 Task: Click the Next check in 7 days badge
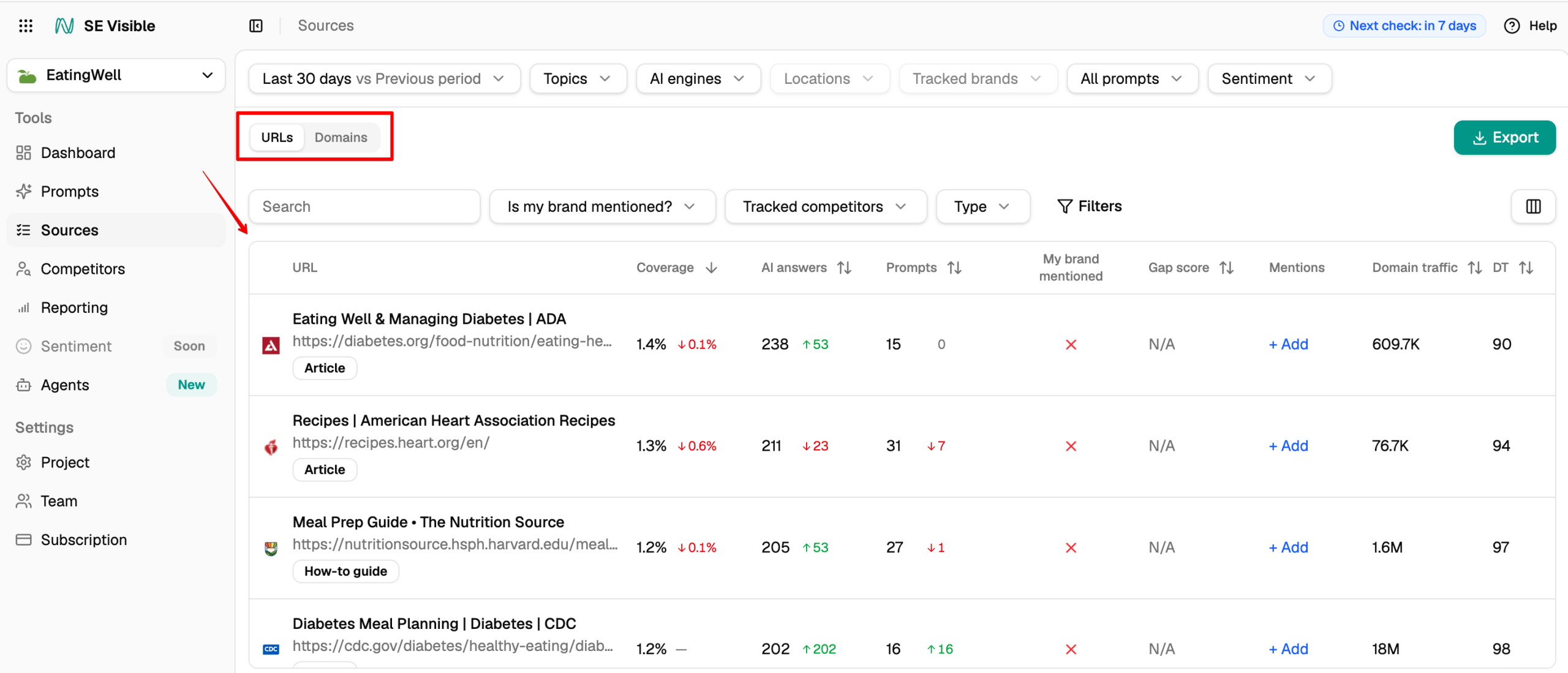[1404, 26]
